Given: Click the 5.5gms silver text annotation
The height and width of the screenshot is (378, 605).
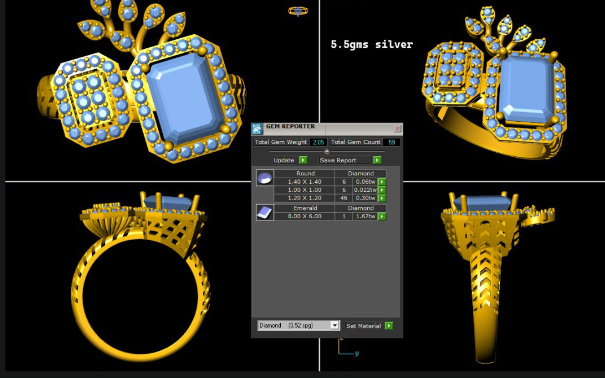Looking at the screenshot, I should pos(372,44).
